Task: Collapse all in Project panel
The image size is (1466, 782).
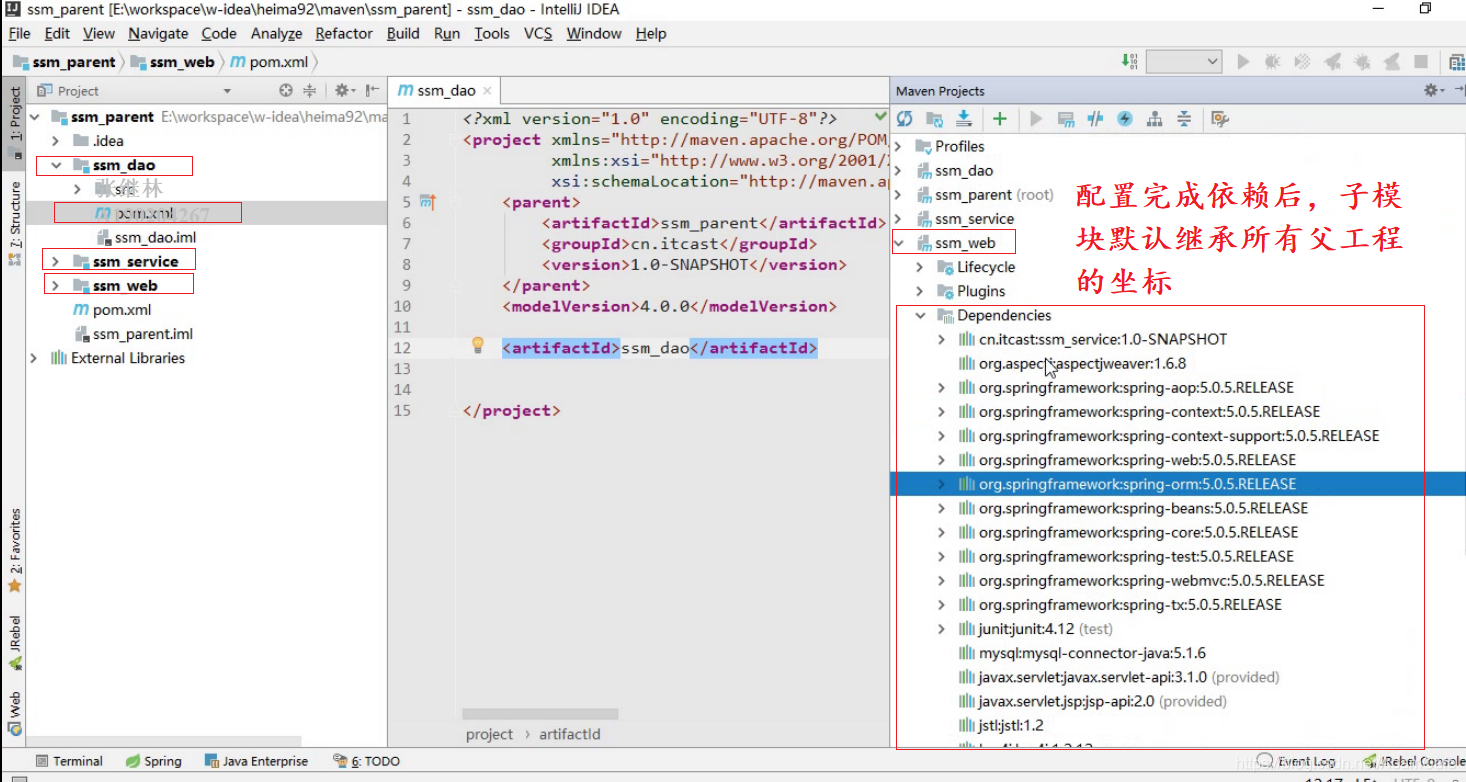Action: coord(310,90)
